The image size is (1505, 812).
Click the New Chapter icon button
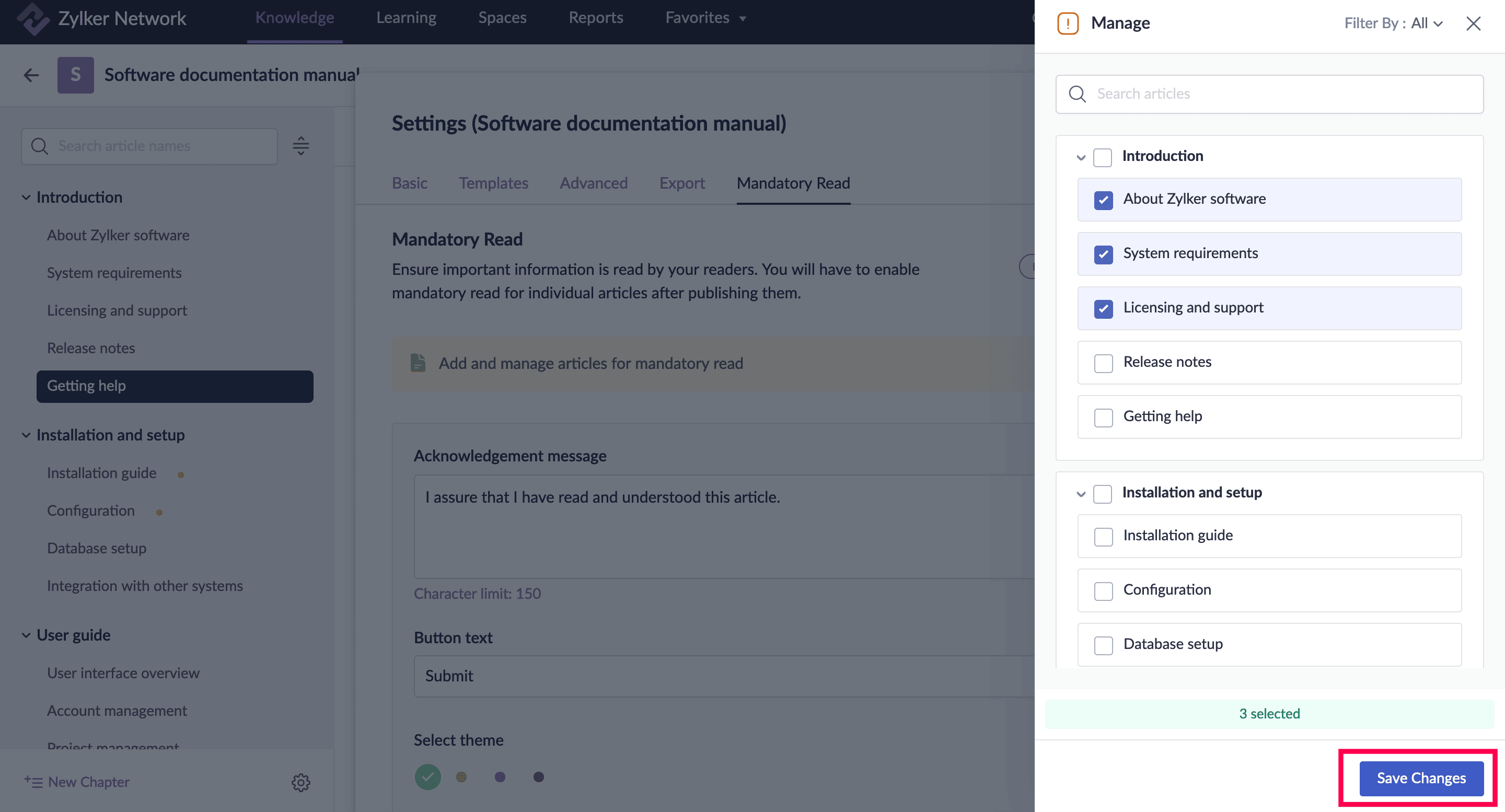point(33,782)
